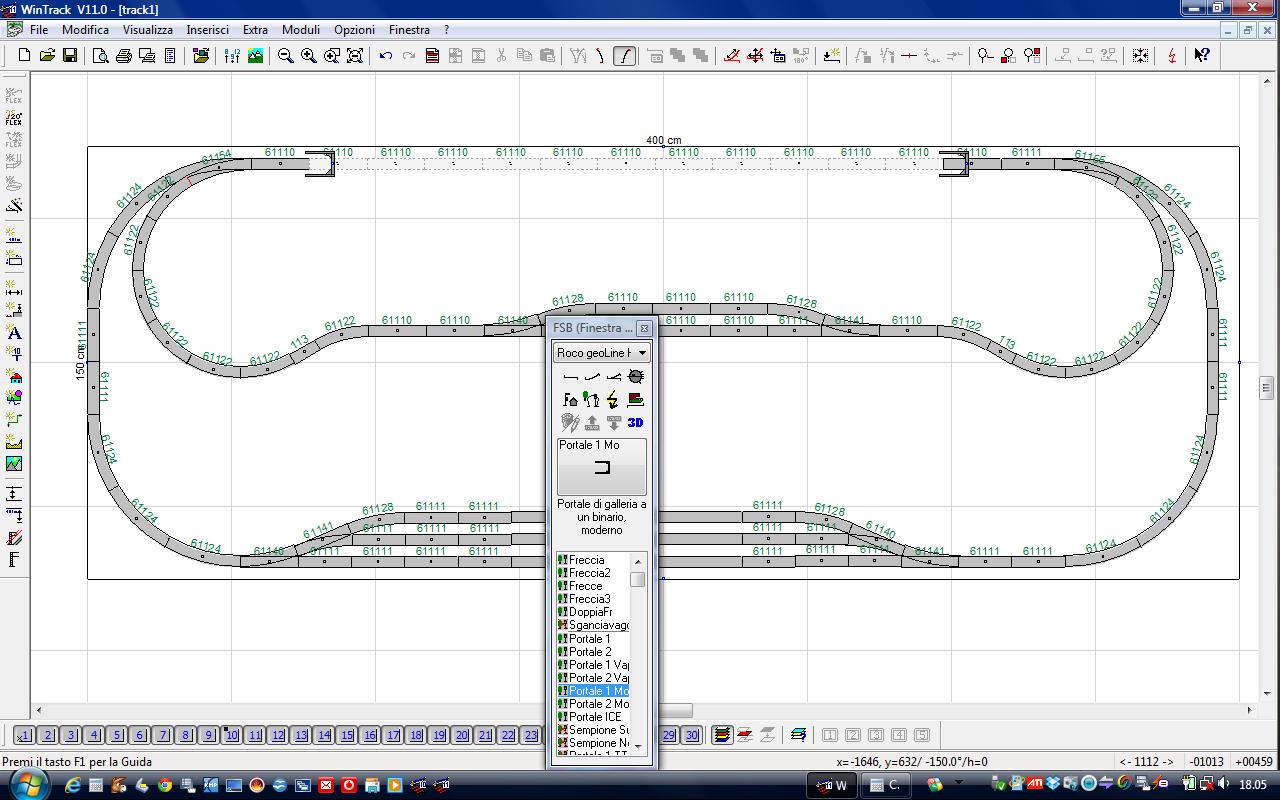Close the FSB floating panel

644,328
